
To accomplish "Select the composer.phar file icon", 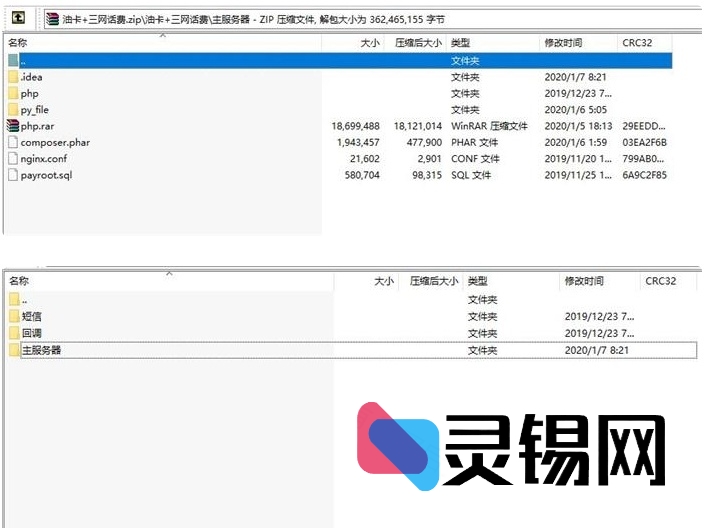I will click(13, 142).
